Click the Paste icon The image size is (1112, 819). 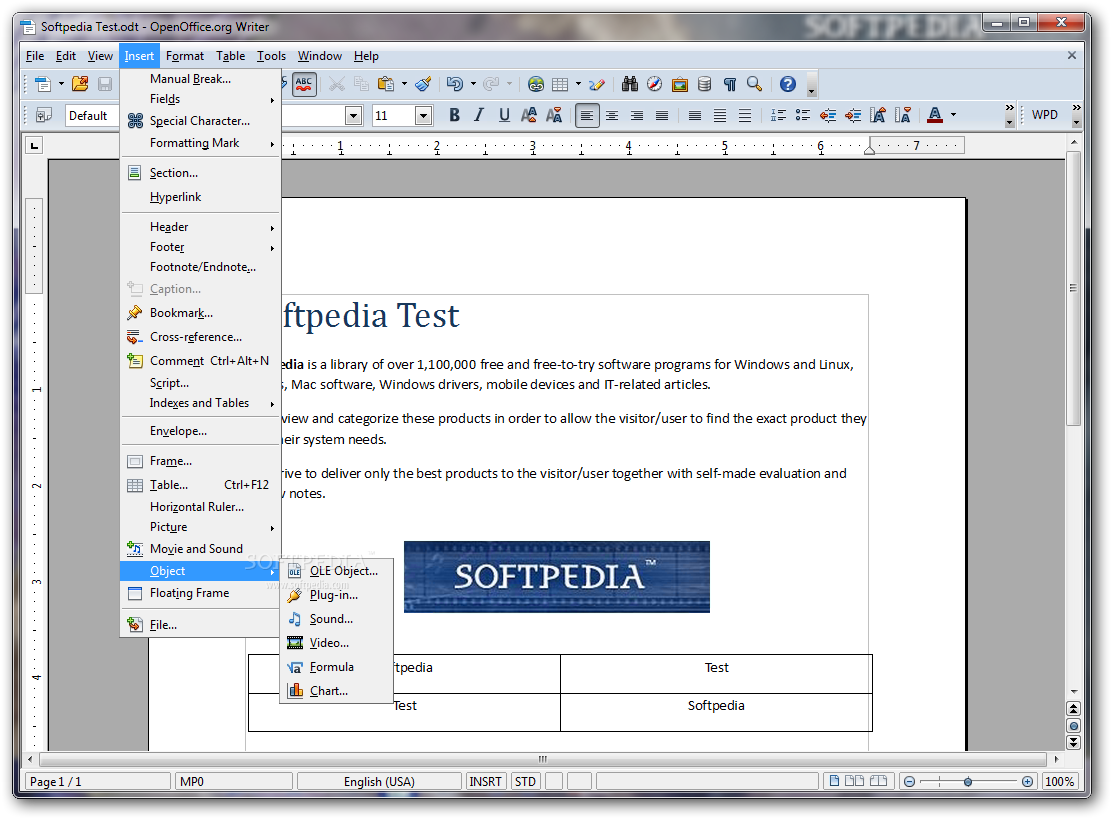[386, 84]
